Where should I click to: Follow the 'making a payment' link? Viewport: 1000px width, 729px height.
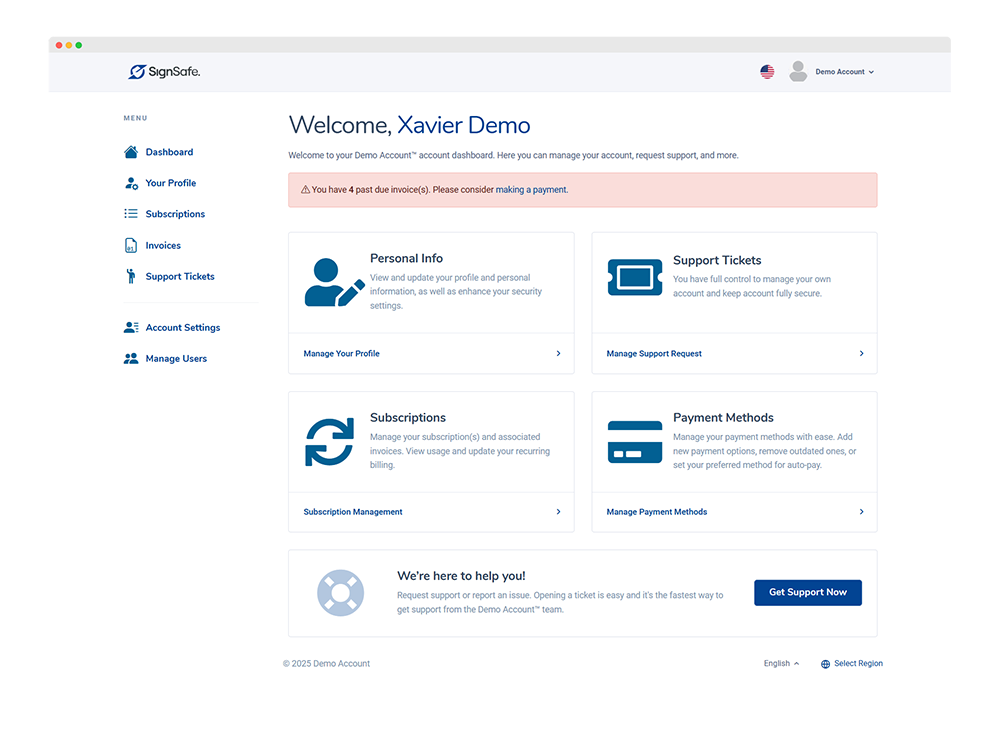click(x=531, y=190)
